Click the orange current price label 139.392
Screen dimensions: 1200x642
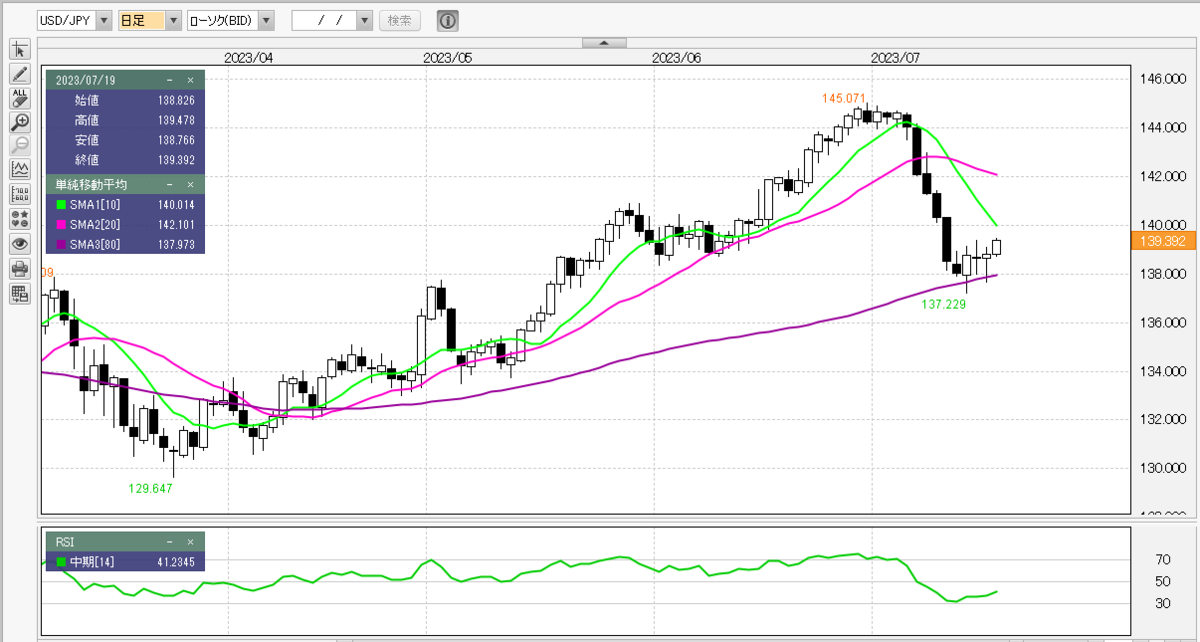(x=1163, y=241)
